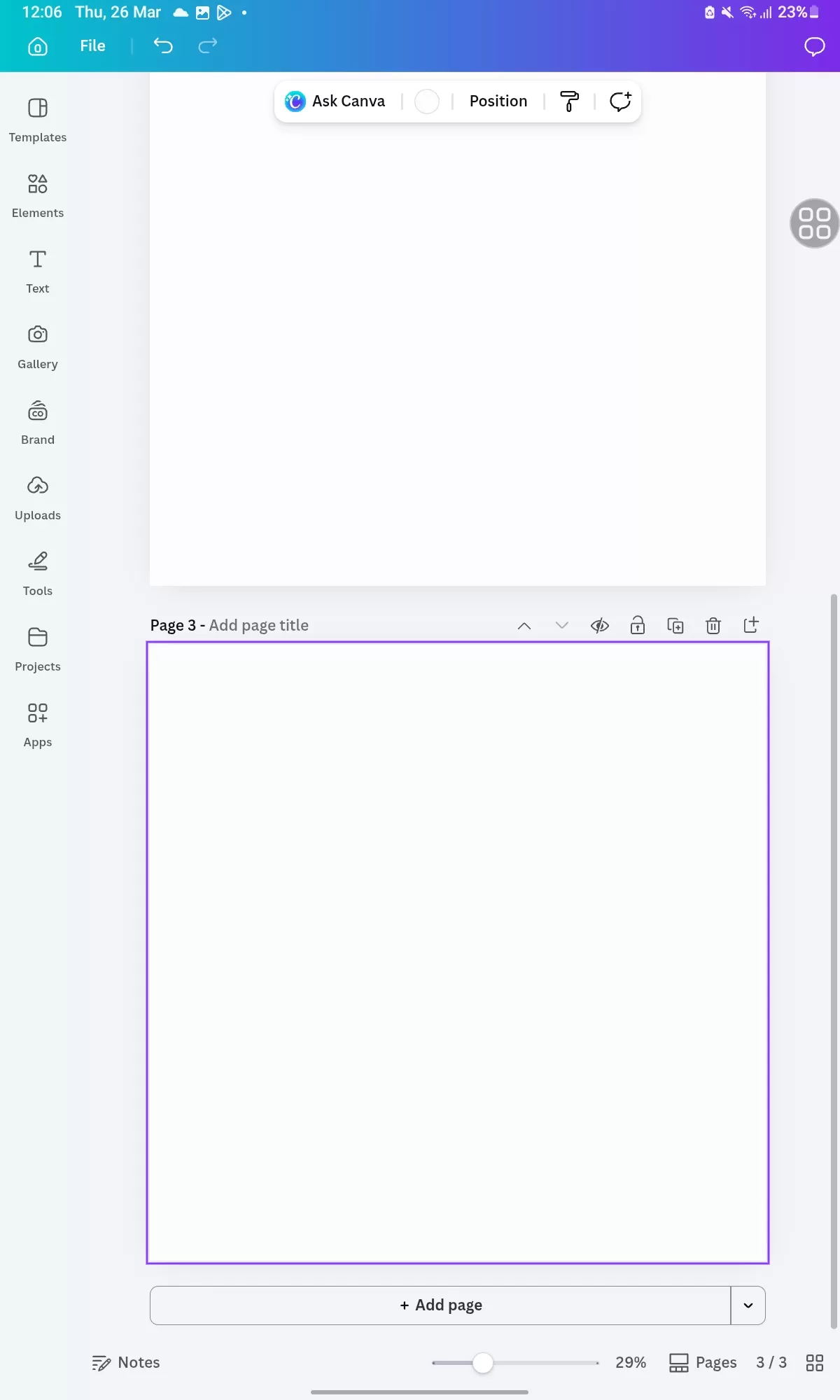Open the Elements panel
The image size is (840, 1400).
tap(38, 196)
